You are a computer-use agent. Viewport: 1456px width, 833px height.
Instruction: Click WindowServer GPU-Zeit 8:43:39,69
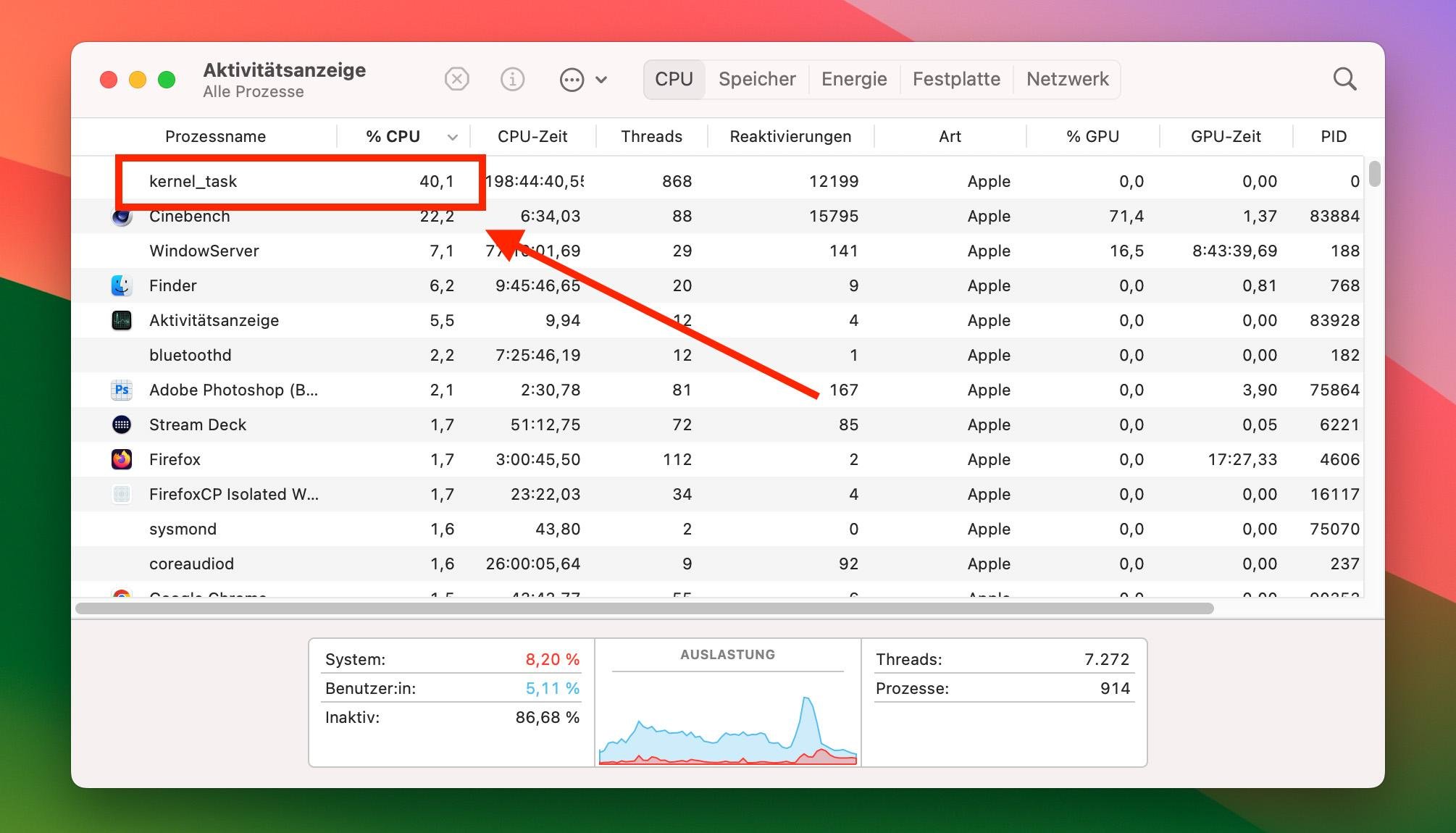coord(1234,251)
